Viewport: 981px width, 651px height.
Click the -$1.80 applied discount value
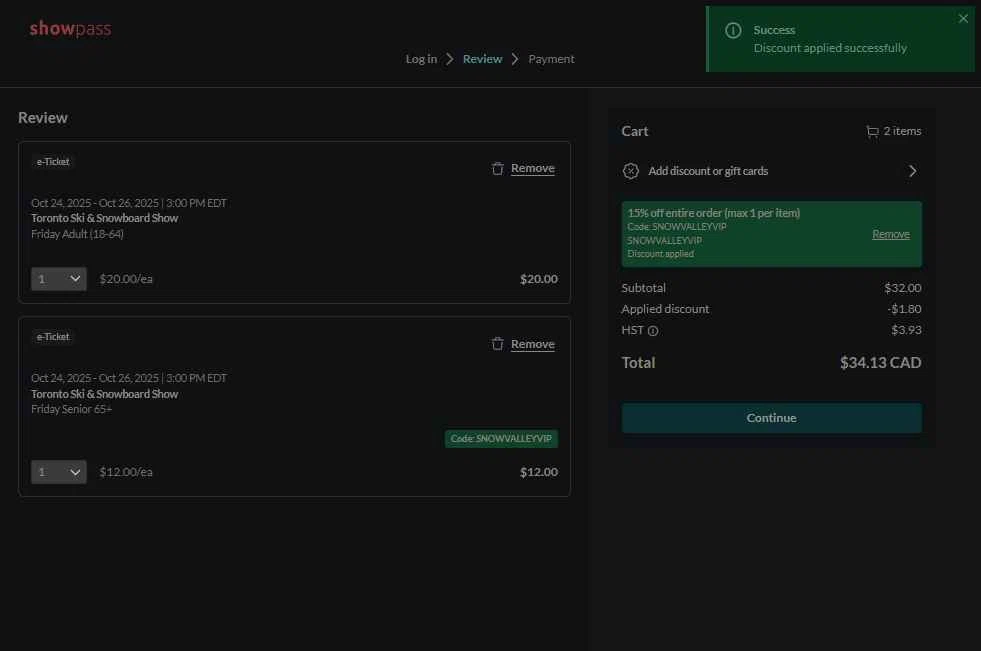904,309
